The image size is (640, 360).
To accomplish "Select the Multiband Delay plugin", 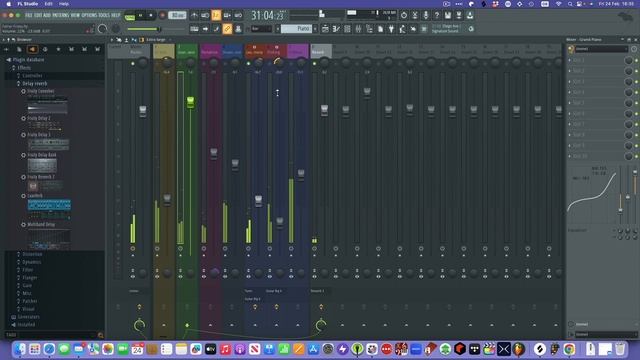I will 41,224.
